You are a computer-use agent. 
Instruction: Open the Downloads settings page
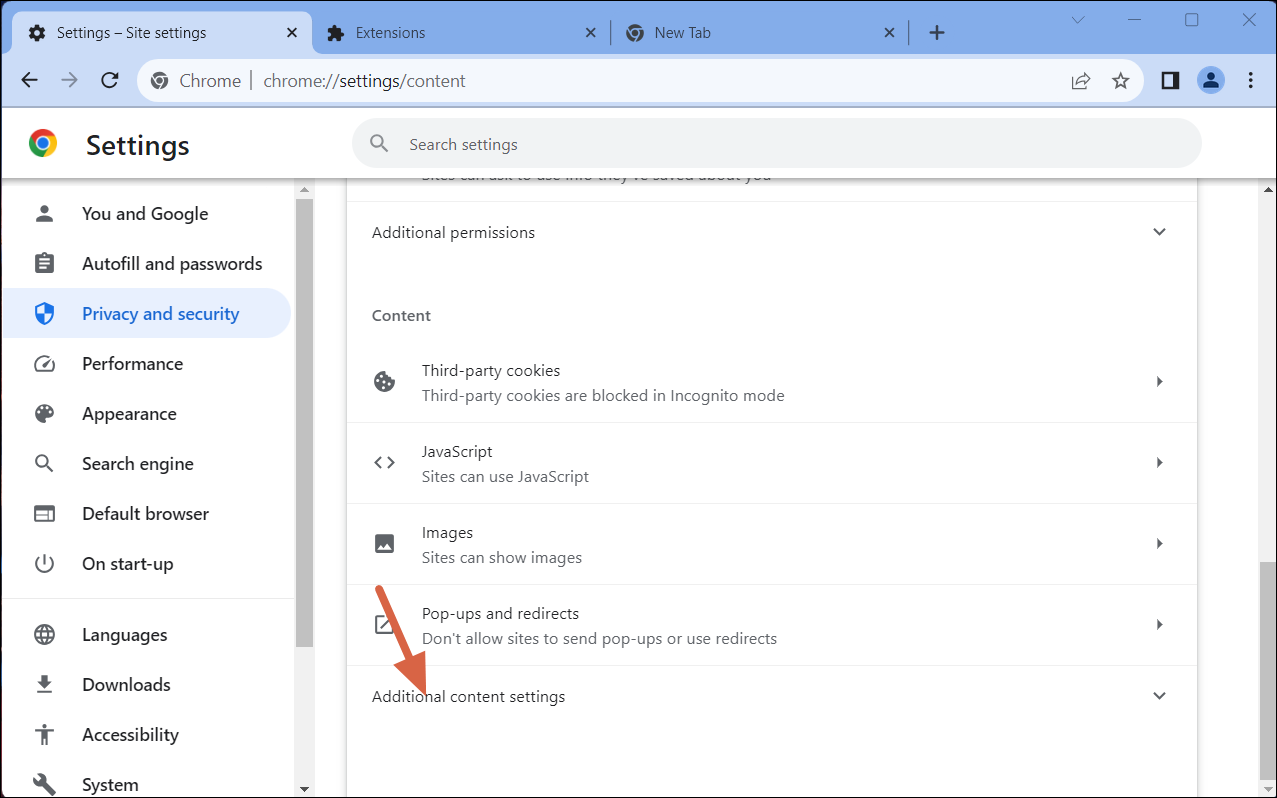tap(125, 684)
